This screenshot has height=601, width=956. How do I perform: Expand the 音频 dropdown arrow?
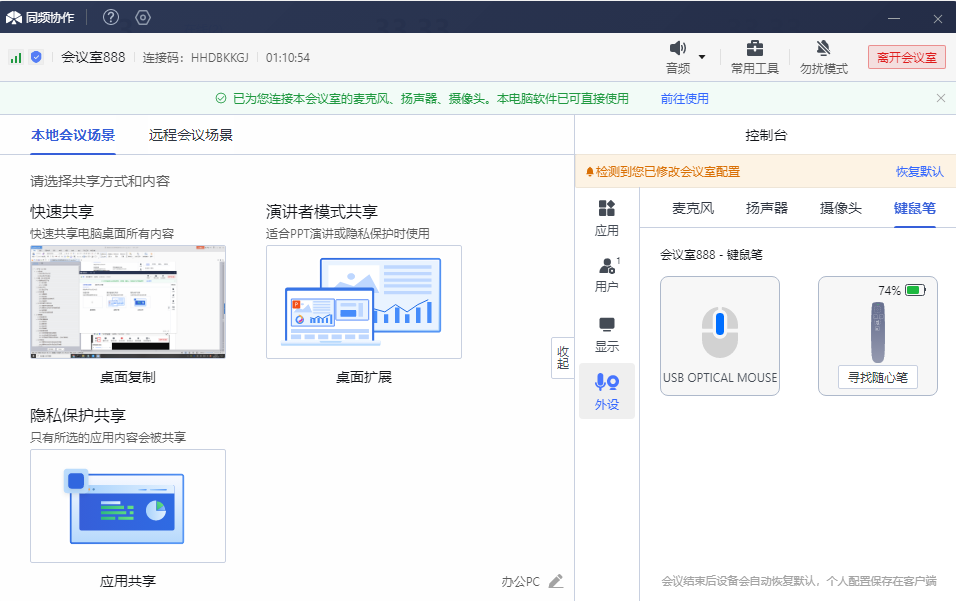[x=702, y=57]
